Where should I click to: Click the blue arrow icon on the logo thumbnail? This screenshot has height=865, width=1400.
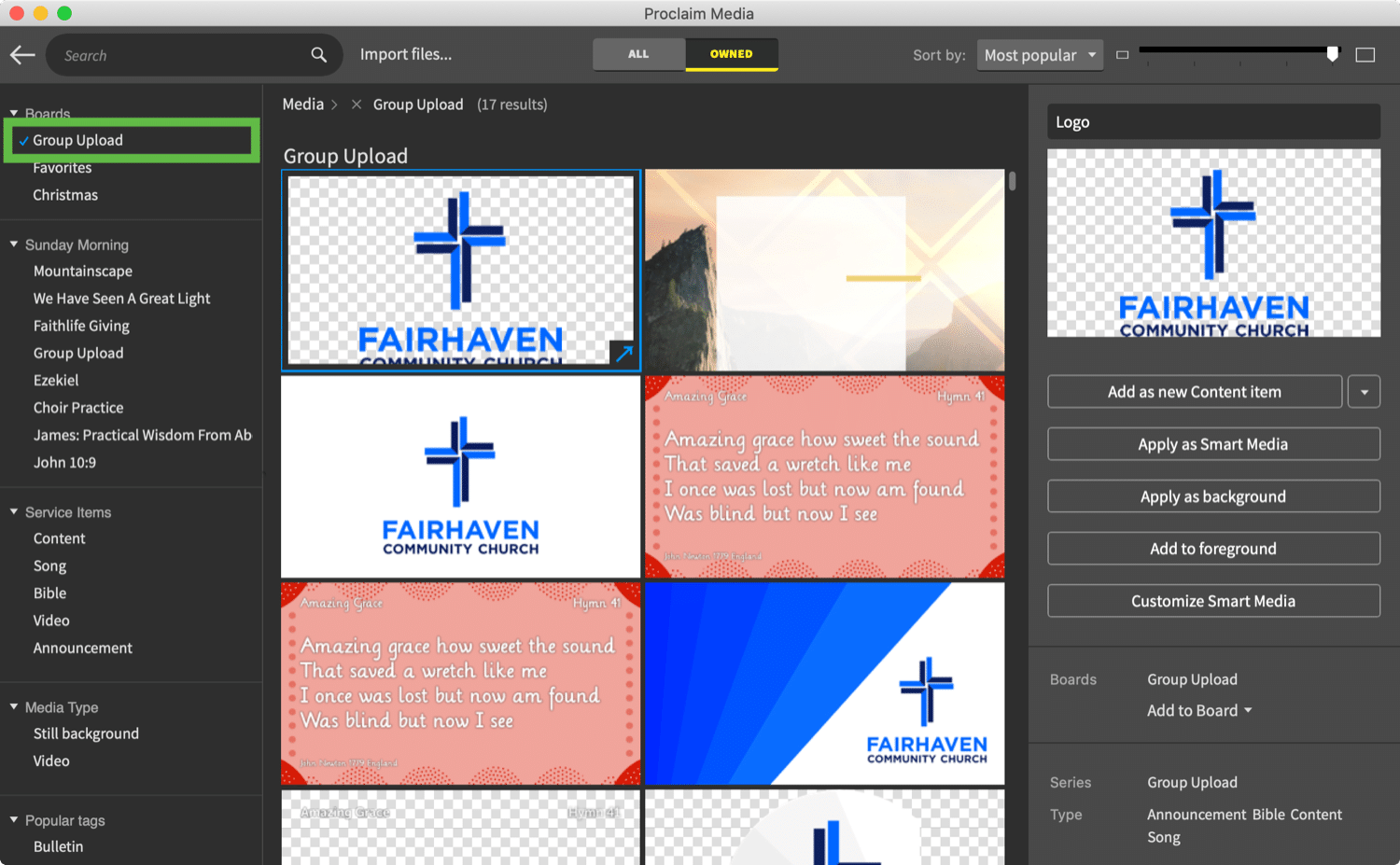[x=623, y=354]
